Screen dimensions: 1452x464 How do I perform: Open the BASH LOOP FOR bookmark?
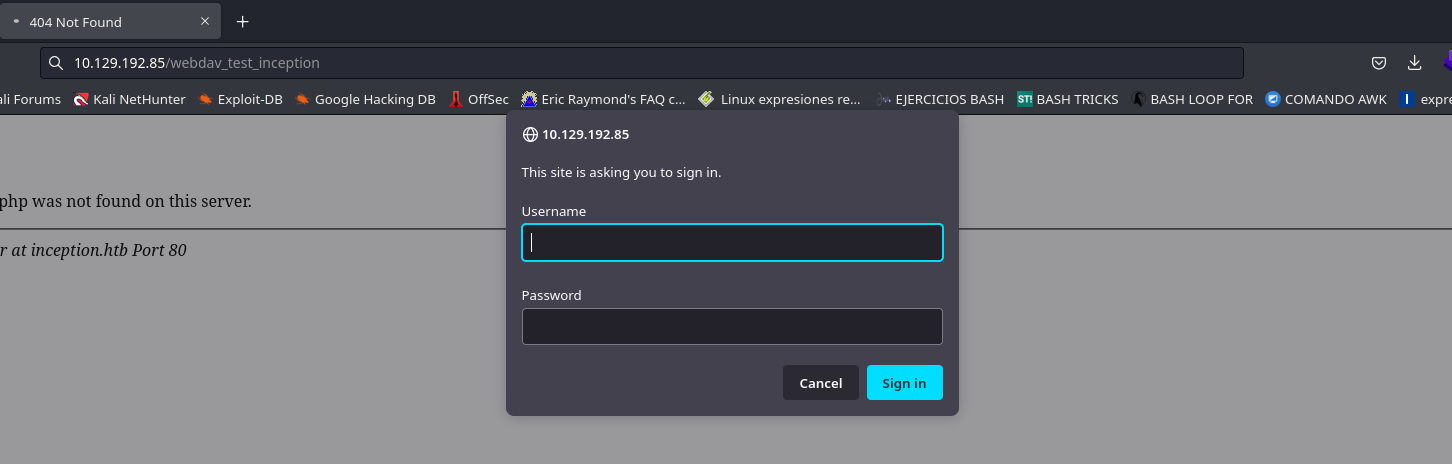[1192, 99]
